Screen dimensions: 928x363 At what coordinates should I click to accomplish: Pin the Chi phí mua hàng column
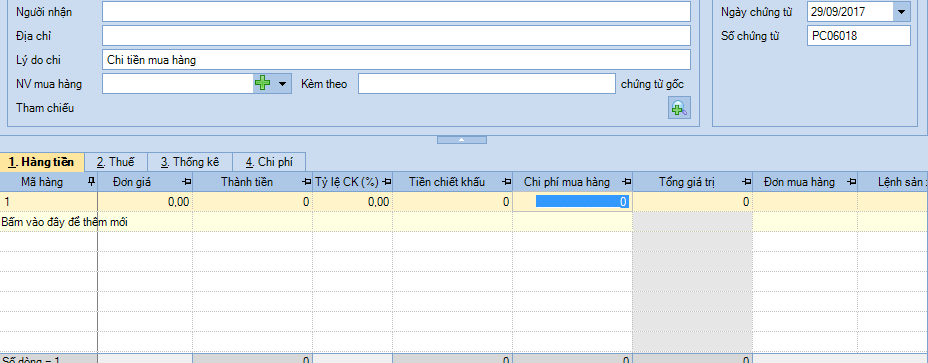click(x=626, y=182)
